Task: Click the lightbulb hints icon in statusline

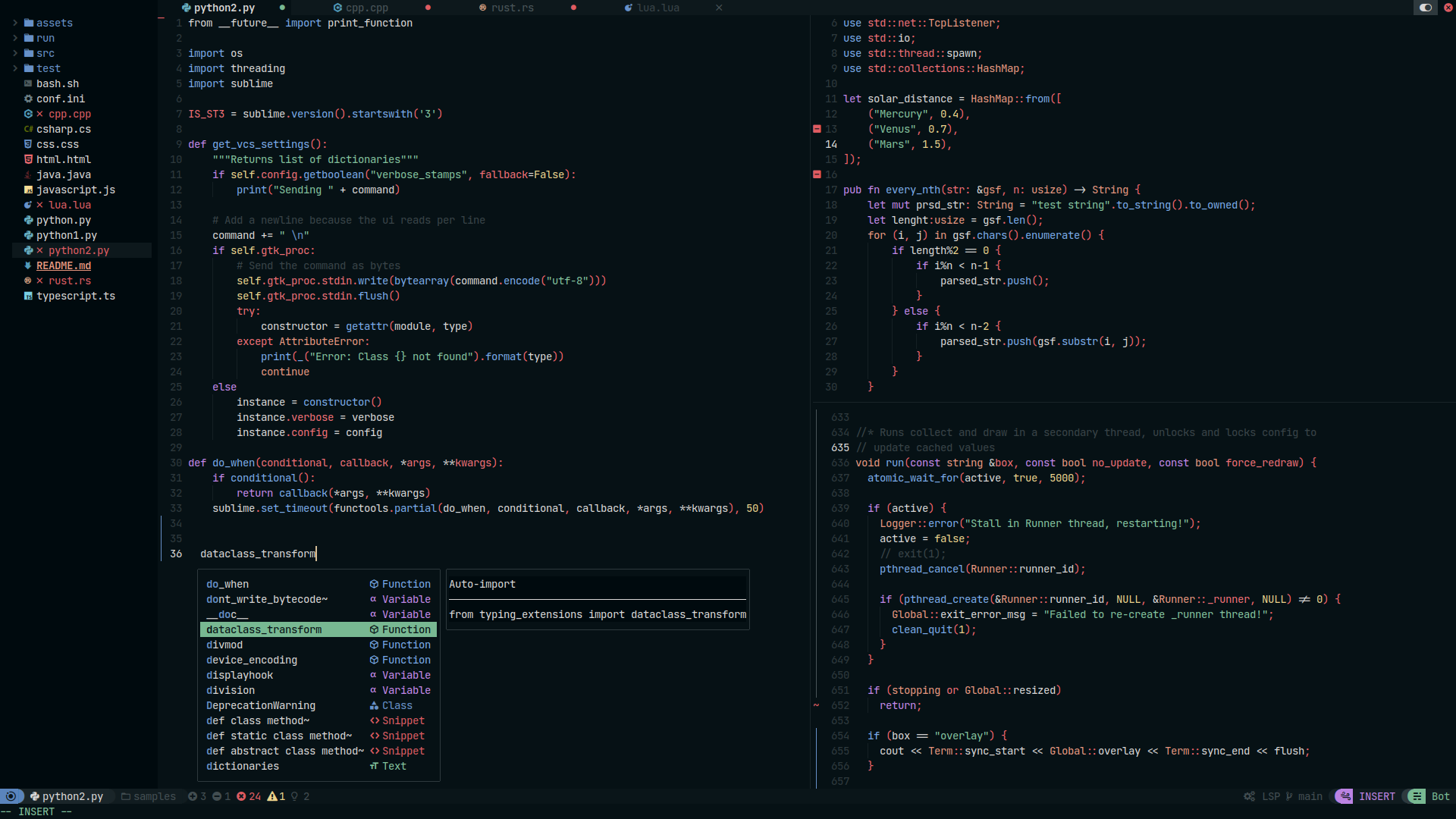Action: (x=295, y=796)
